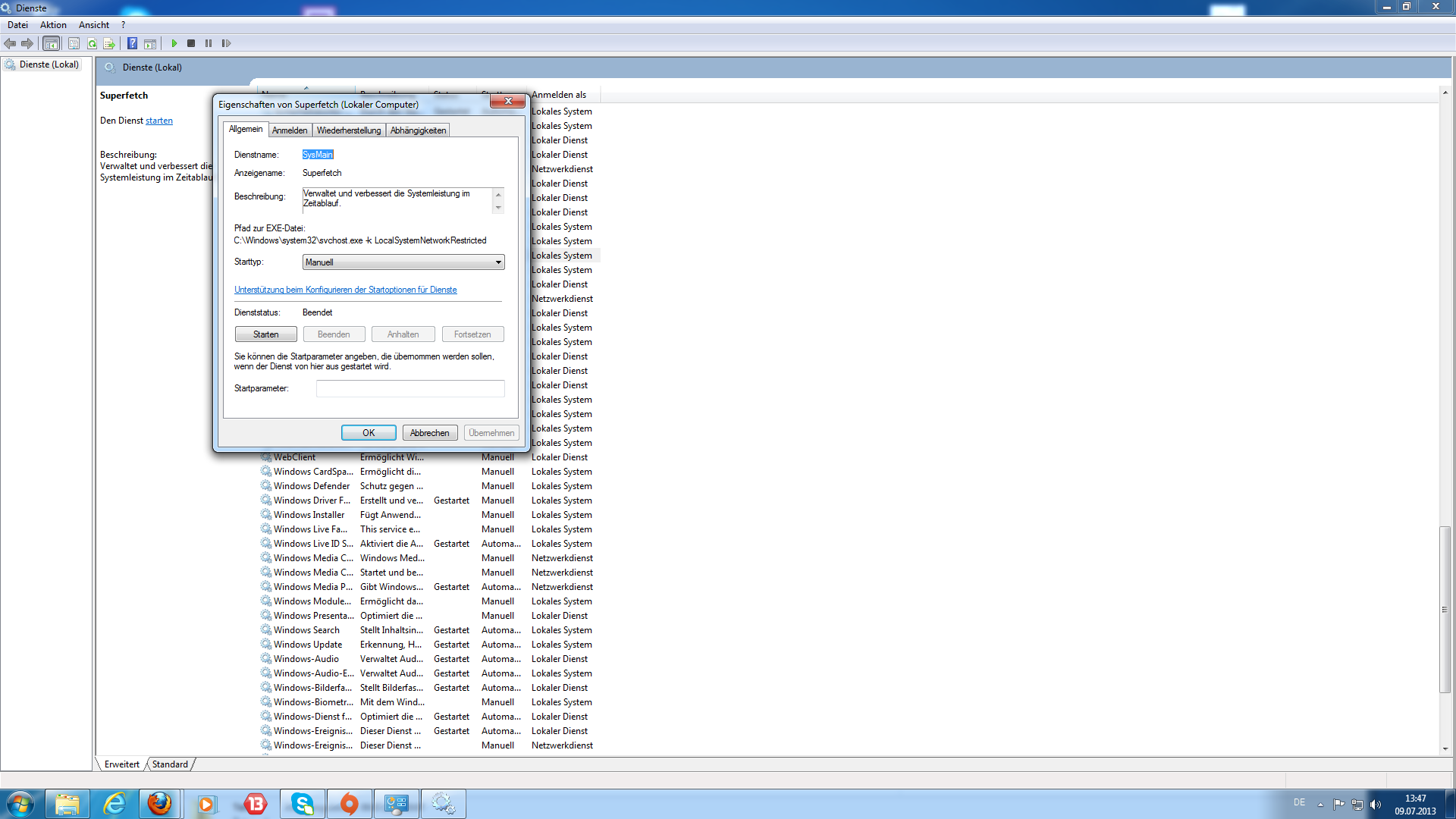Open the taskbar clock showing 13:47

click(x=1415, y=805)
